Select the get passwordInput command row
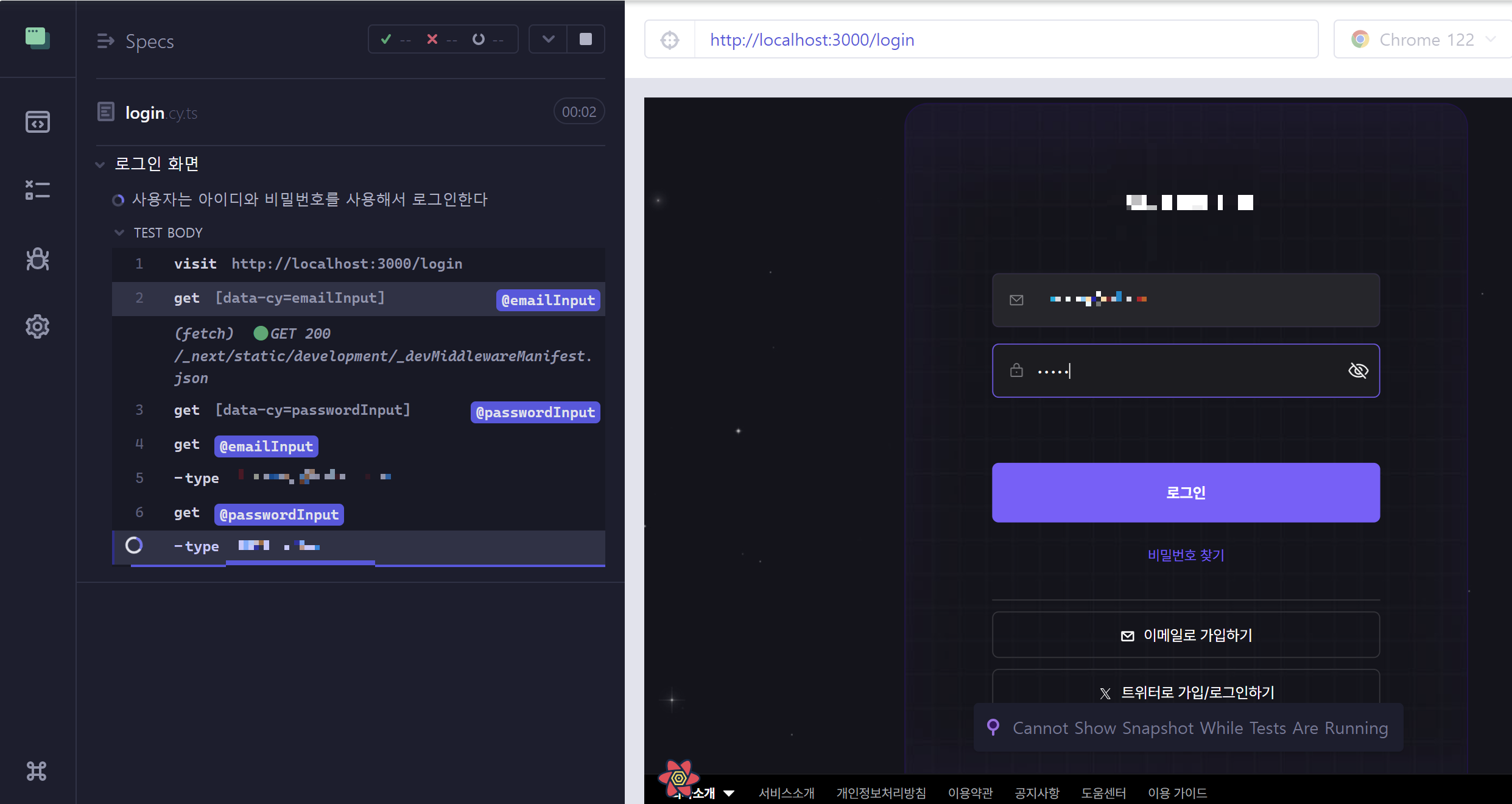 [x=292, y=411]
